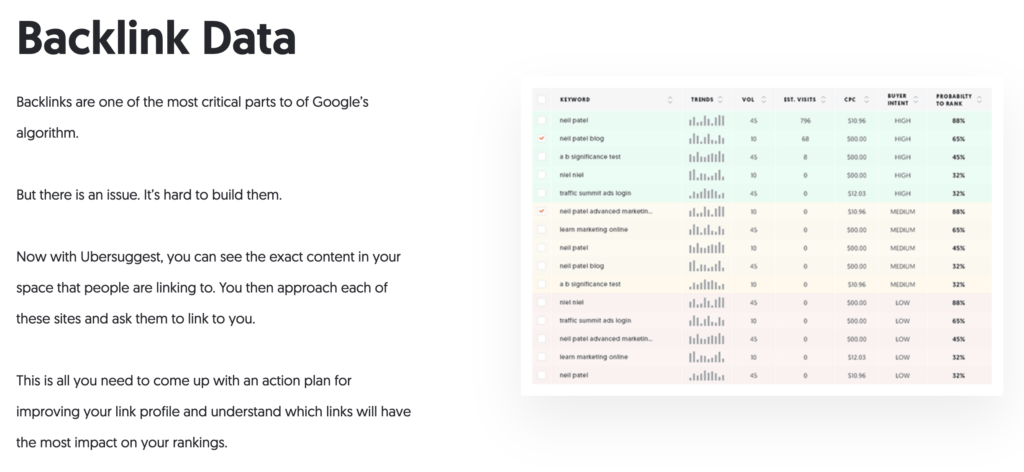This screenshot has height=472, width=1024.
Task: Click the 'niel niel' HIGH row keyword
Action: [571, 175]
